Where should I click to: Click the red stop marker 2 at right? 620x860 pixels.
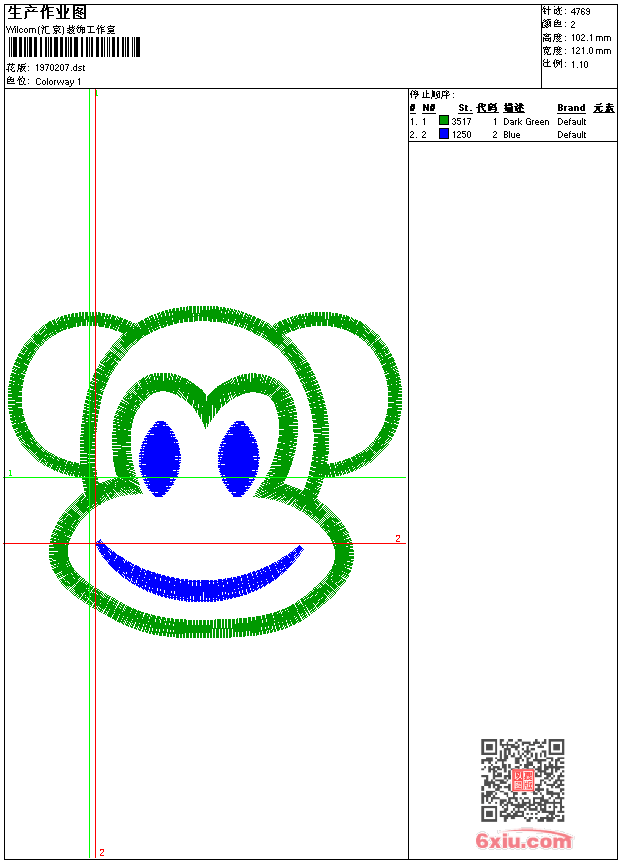[x=397, y=539]
